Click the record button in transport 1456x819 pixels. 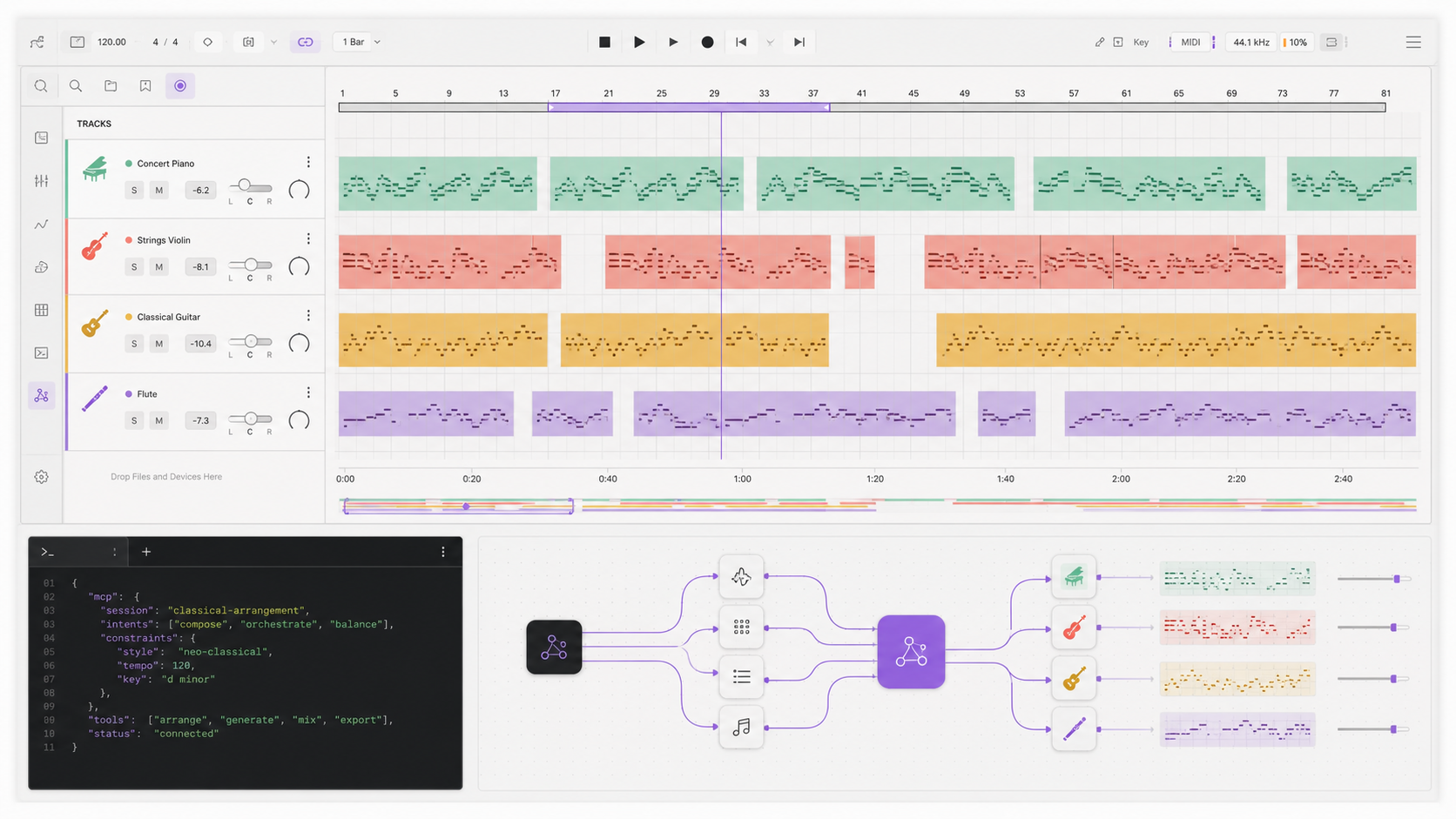point(707,42)
